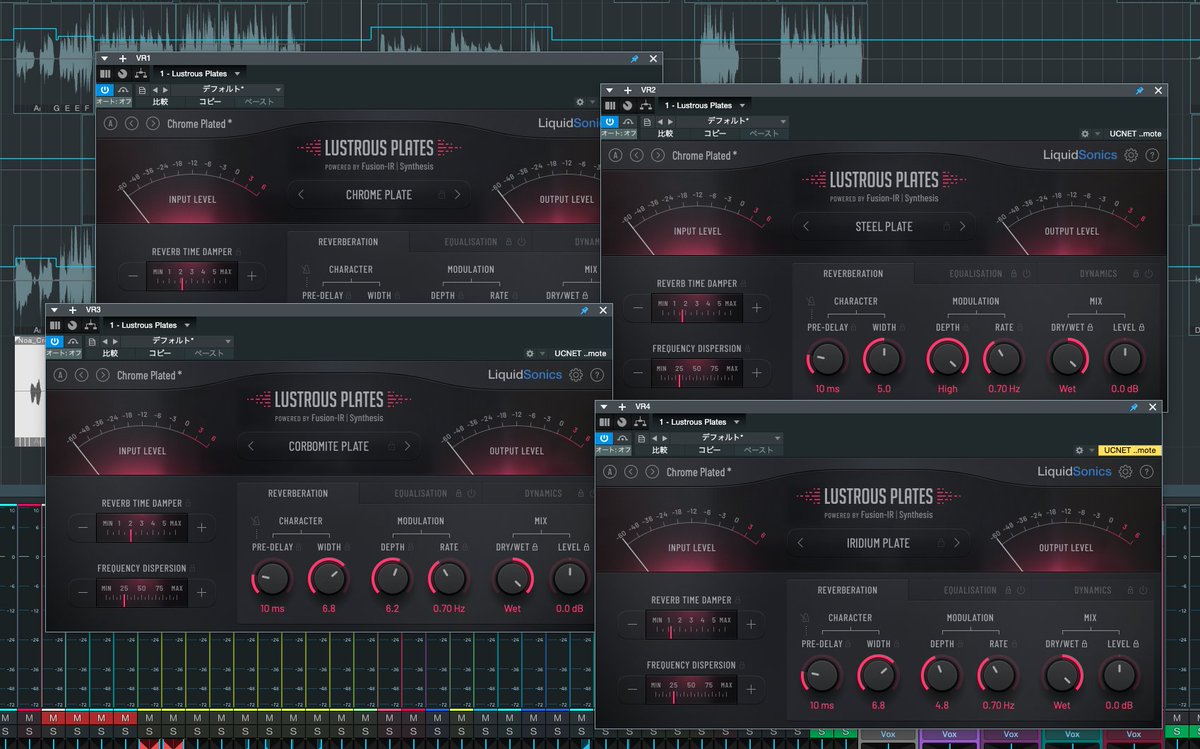
Task: Open '1 - Lustrous Plates' dropdown in VR4
Action: (699, 421)
